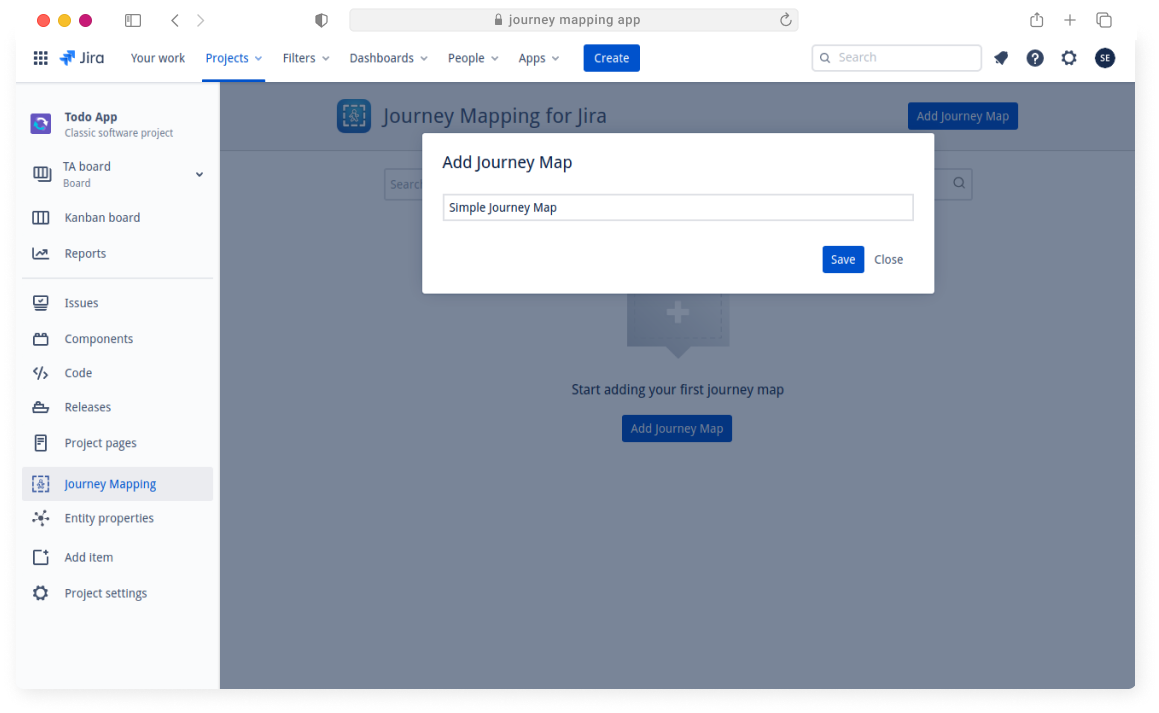Open the SE user profile avatar
1159x713 pixels.
(1104, 58)
